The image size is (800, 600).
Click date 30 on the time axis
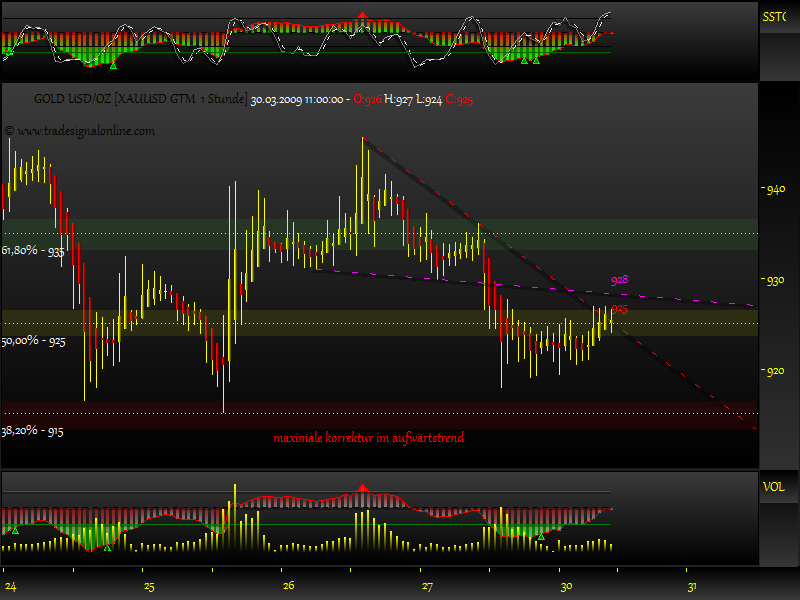[566, 586]
